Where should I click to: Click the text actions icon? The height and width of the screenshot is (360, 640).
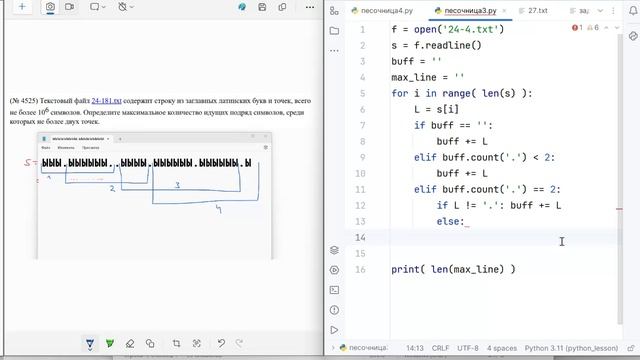coord(197,344)
